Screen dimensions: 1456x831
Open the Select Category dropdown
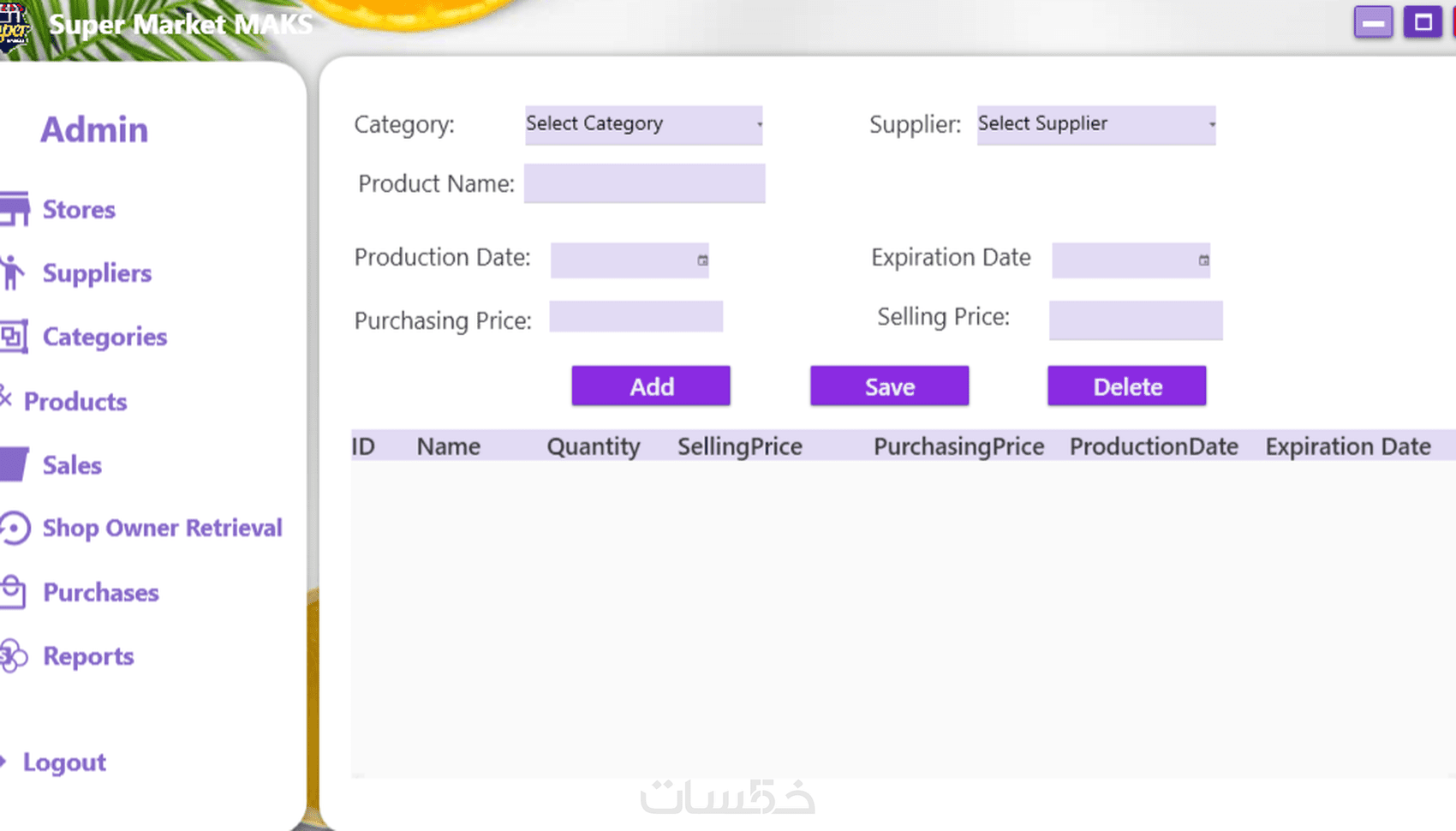(643, 125)
